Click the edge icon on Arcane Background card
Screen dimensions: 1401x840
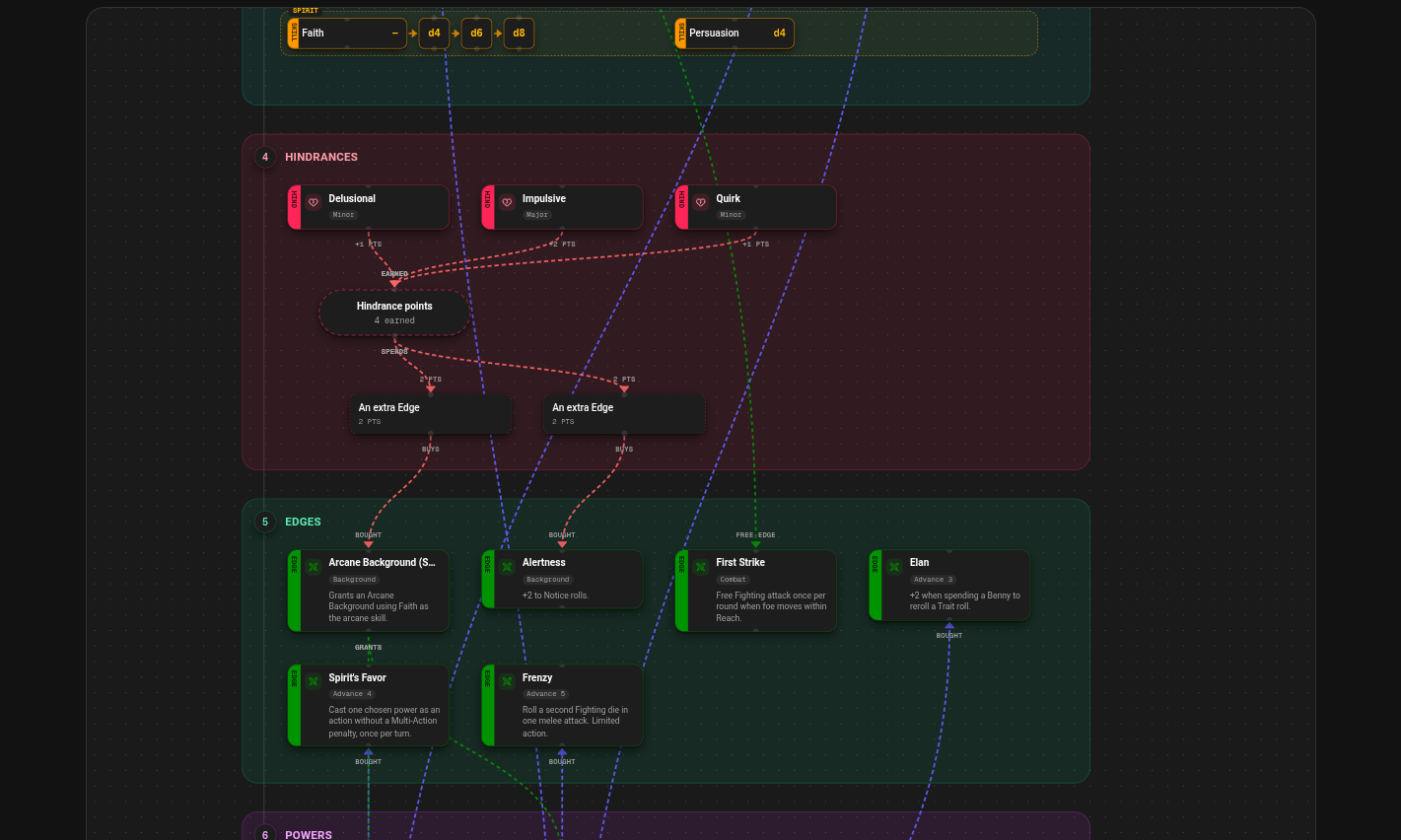click(x=314, y=567)
